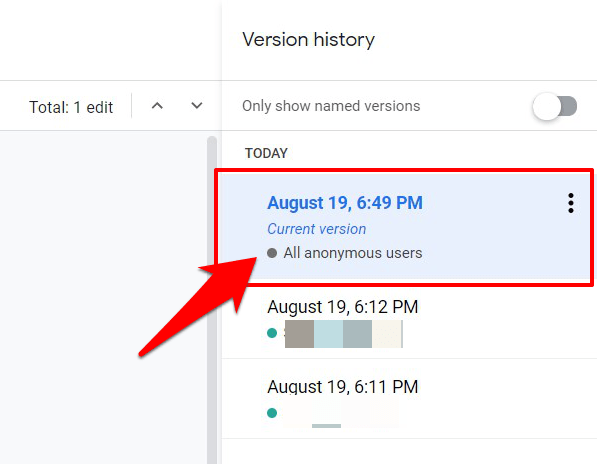The width and height of the screenshot is (597, 464).
Task: Click the document preview area on left
Action: pyautogui.click(x=104, y=297)
